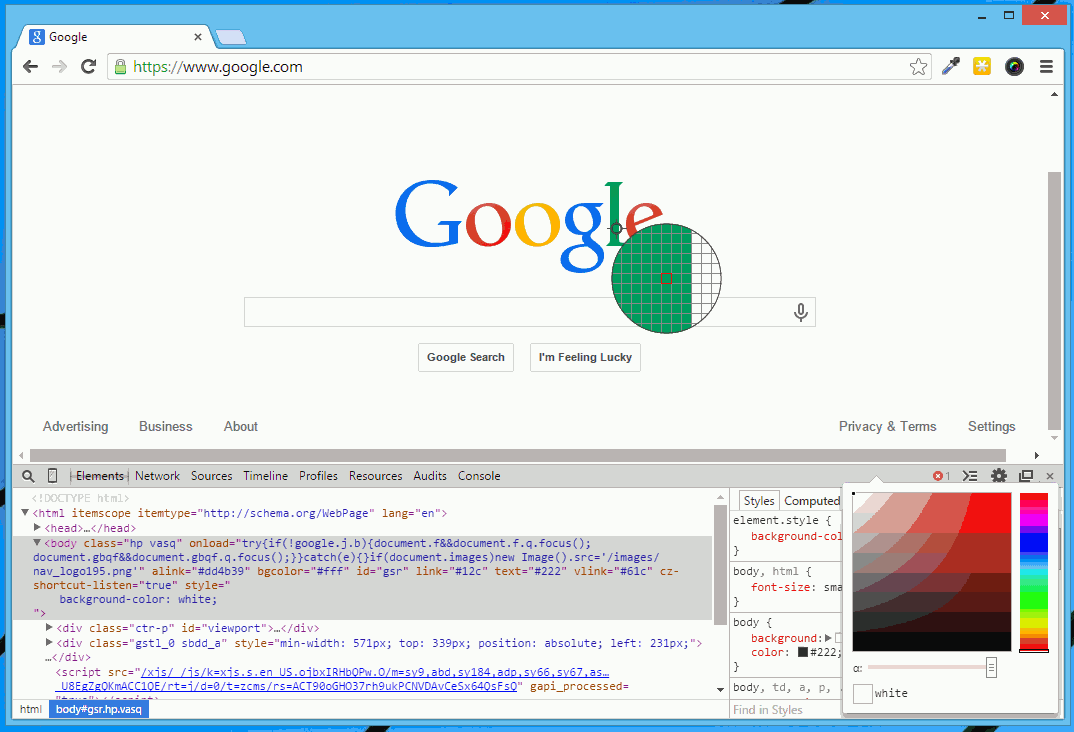The height and width of the screenshot is (732, 1074).
Task: Click the console drawer toggle icon
Action: [x=968, y=476]
